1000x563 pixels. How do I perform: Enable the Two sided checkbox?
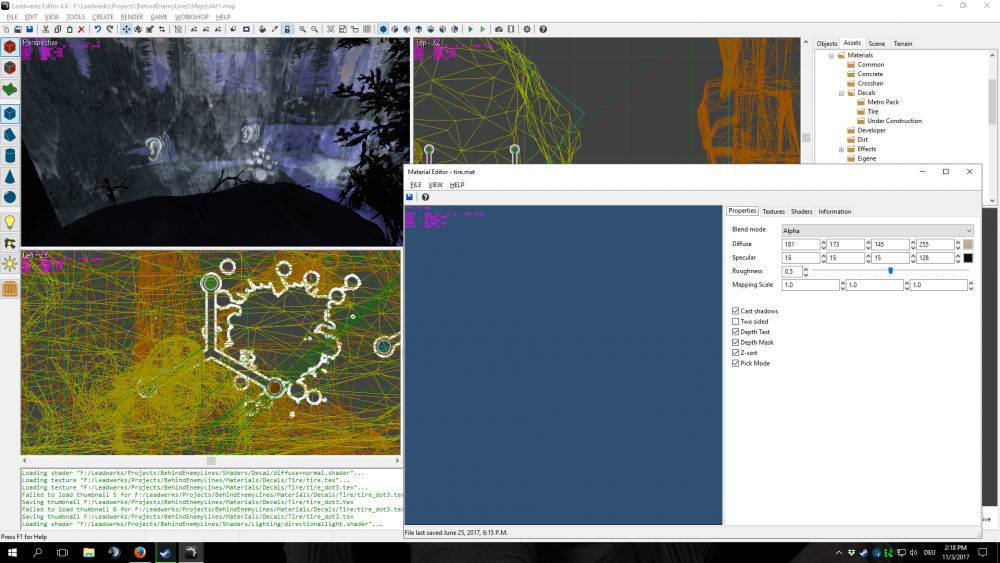(x=736, y=321)
